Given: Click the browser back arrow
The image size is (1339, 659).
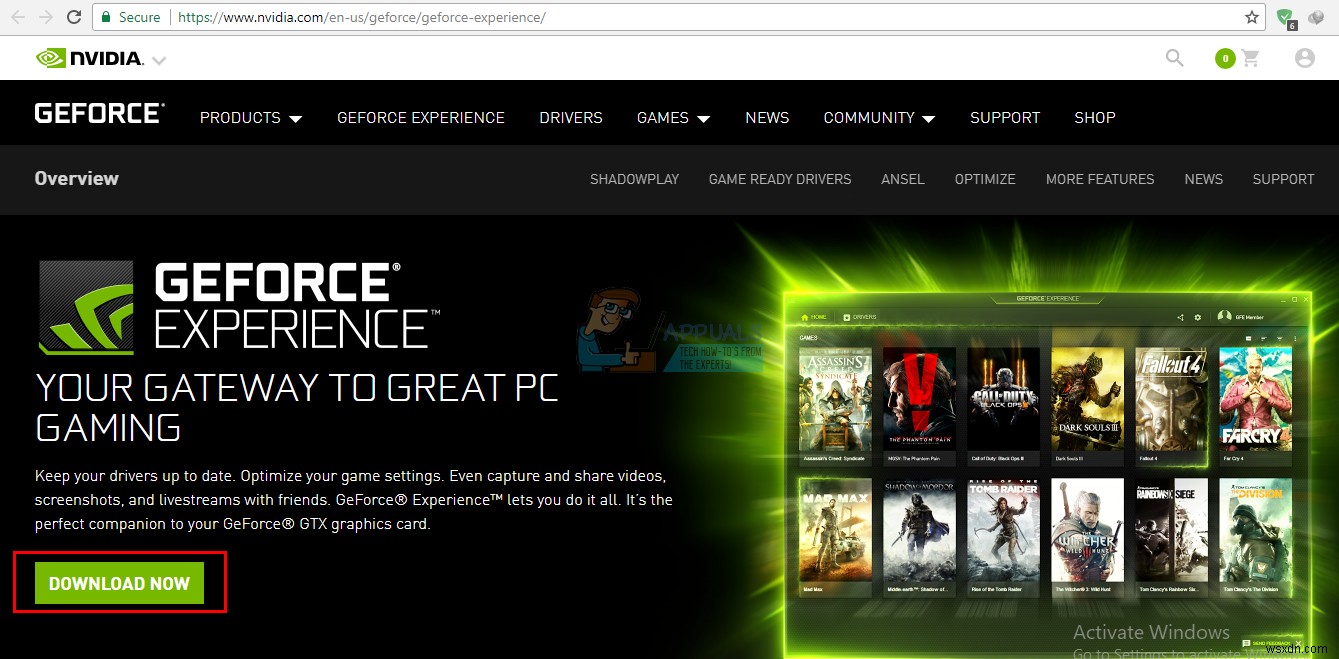Looking at the screenshot, I should (x=19, y=17).
